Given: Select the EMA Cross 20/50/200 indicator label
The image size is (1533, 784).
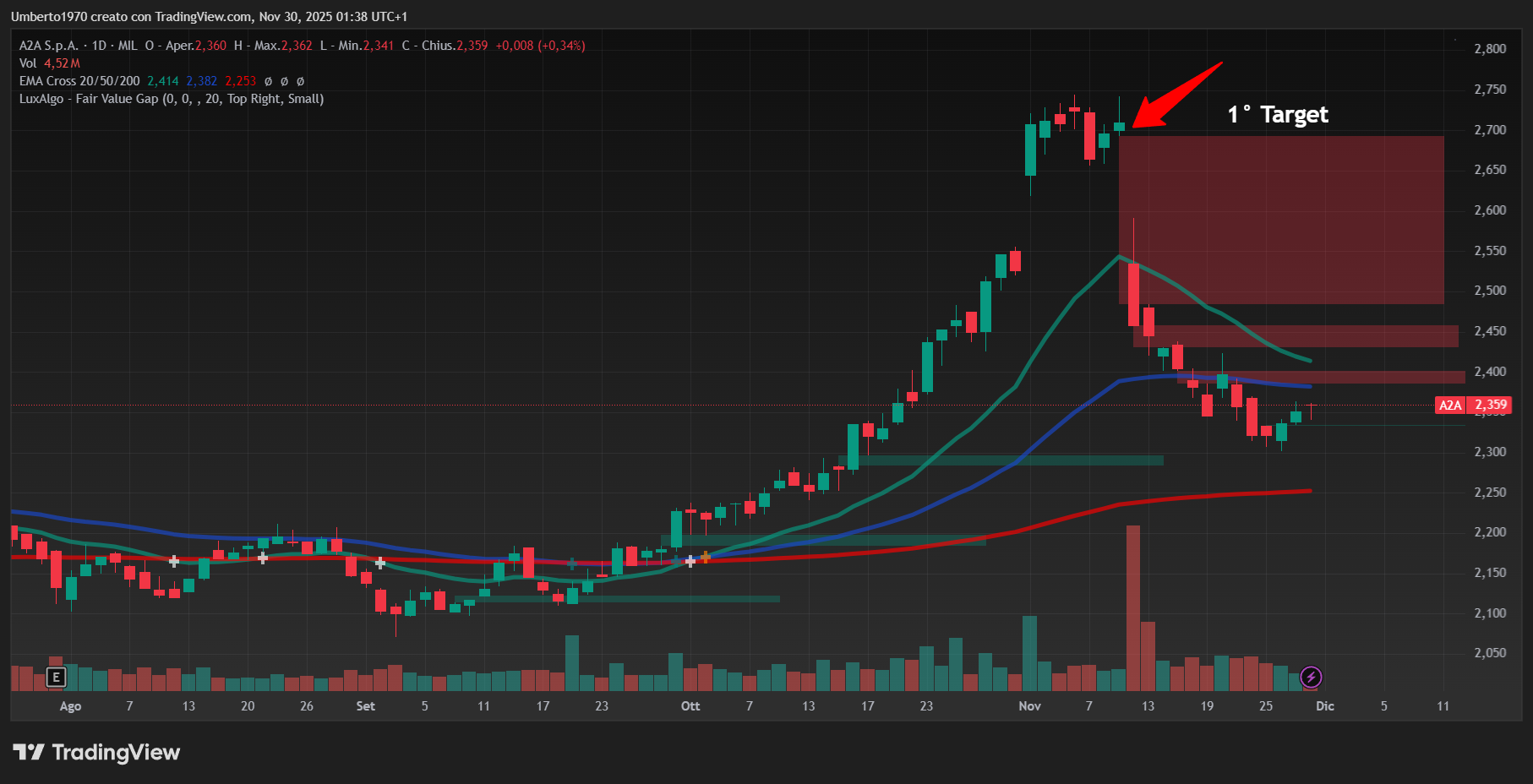Looking at the screenshot, I should 79,81.
